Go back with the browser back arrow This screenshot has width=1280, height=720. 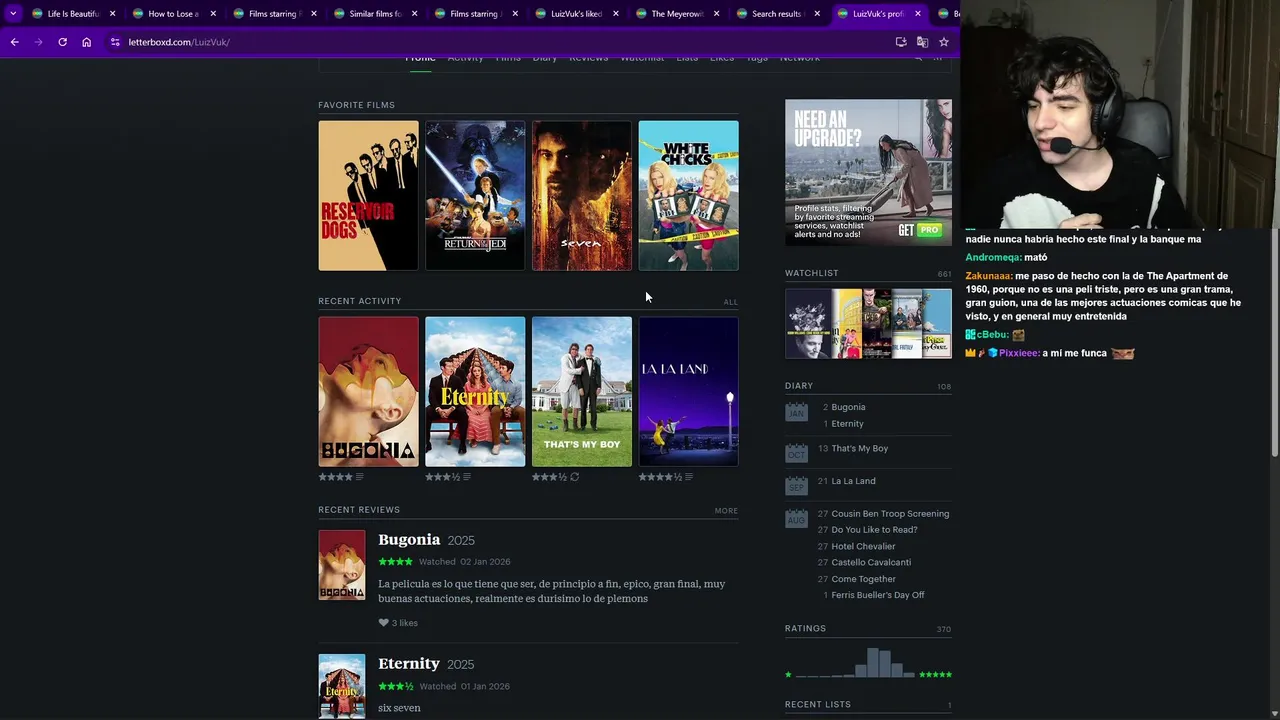pyautogui.click(x=14, y=42)
